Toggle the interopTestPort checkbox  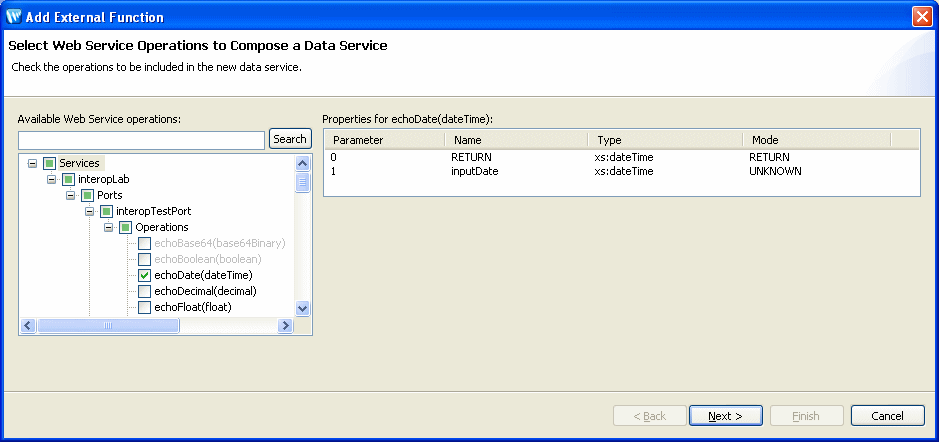(107, 211)
